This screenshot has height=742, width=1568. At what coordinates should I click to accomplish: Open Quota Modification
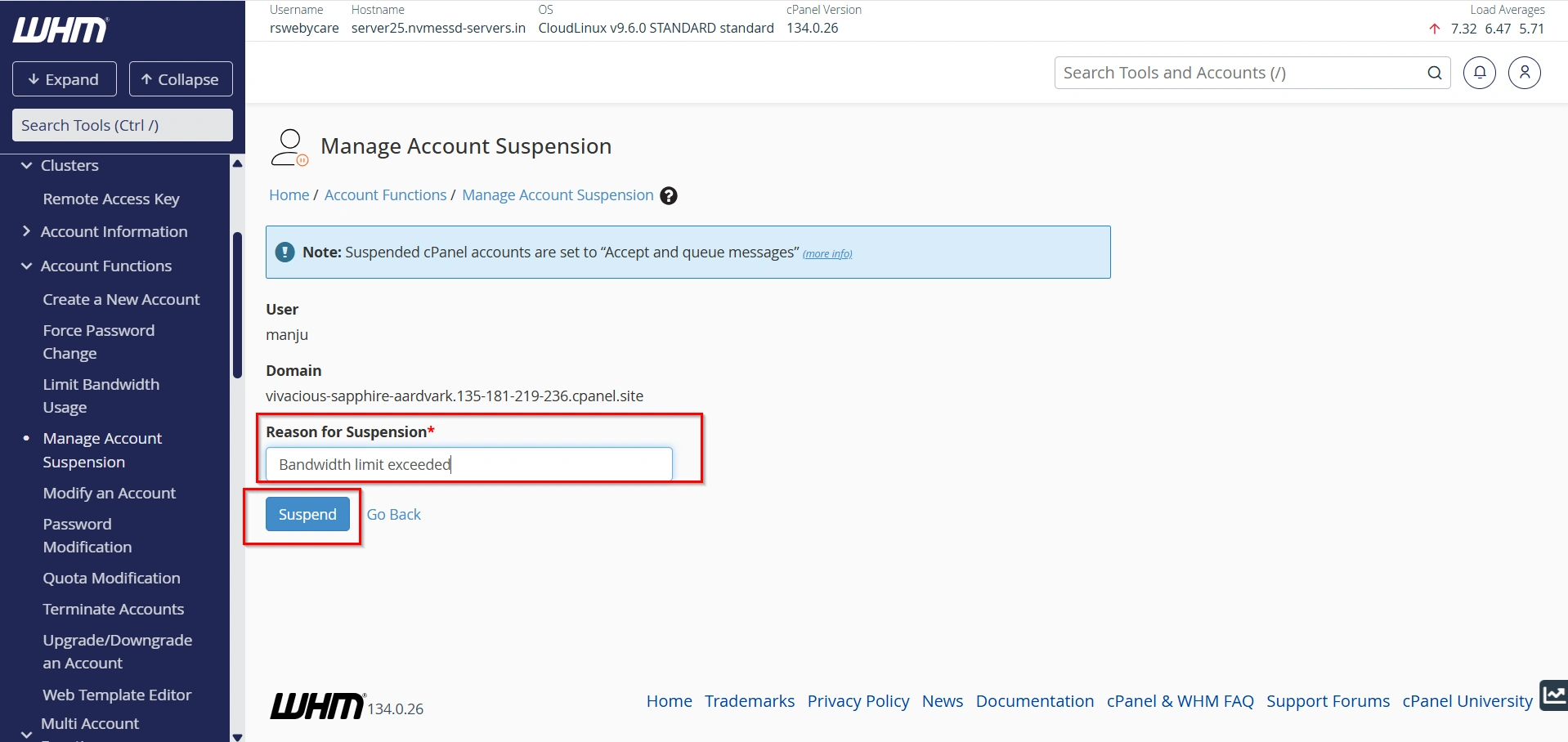pos(111,579)
